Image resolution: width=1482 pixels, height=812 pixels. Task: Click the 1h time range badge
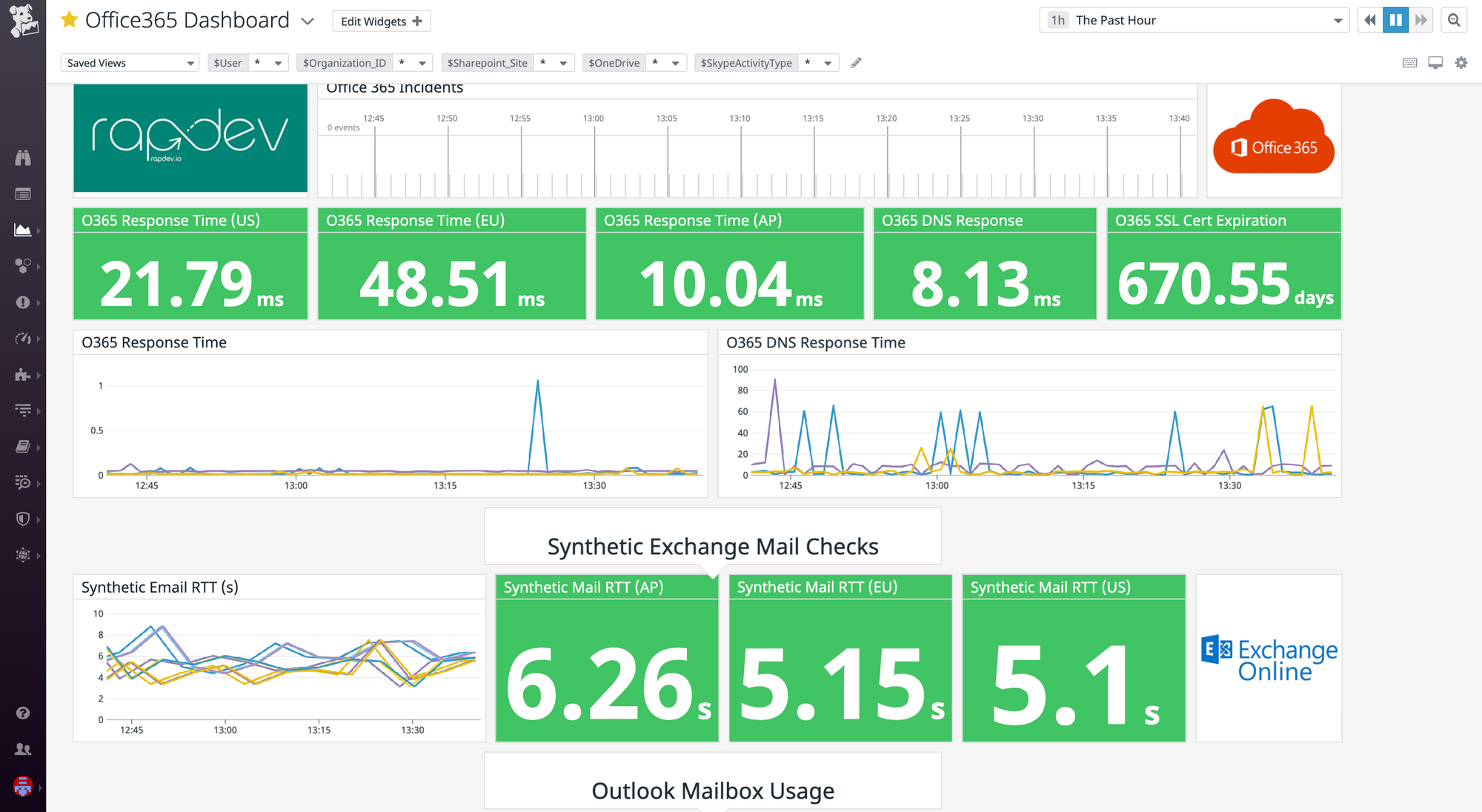(x=1057, y=21)
